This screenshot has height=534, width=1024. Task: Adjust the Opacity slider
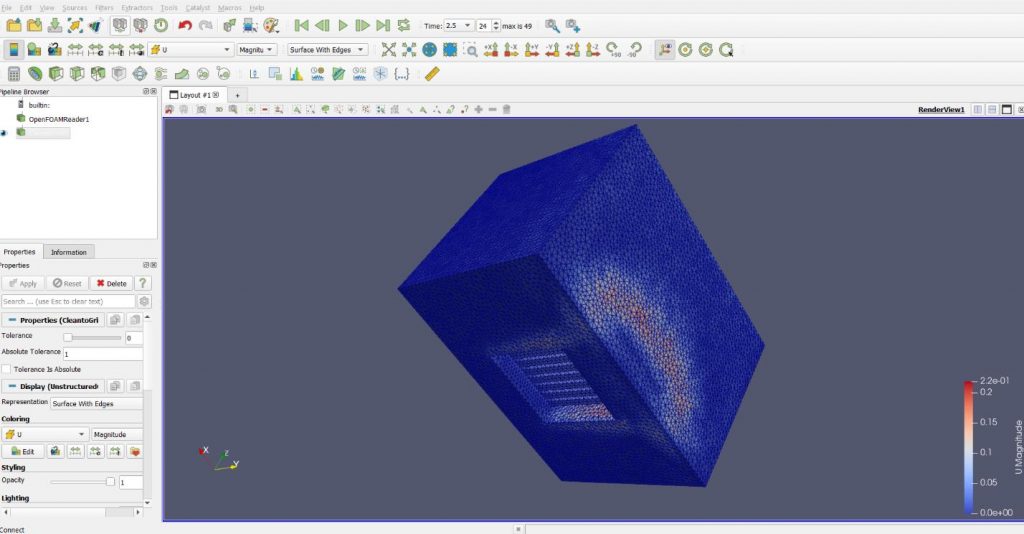click(x=110, y=482)
